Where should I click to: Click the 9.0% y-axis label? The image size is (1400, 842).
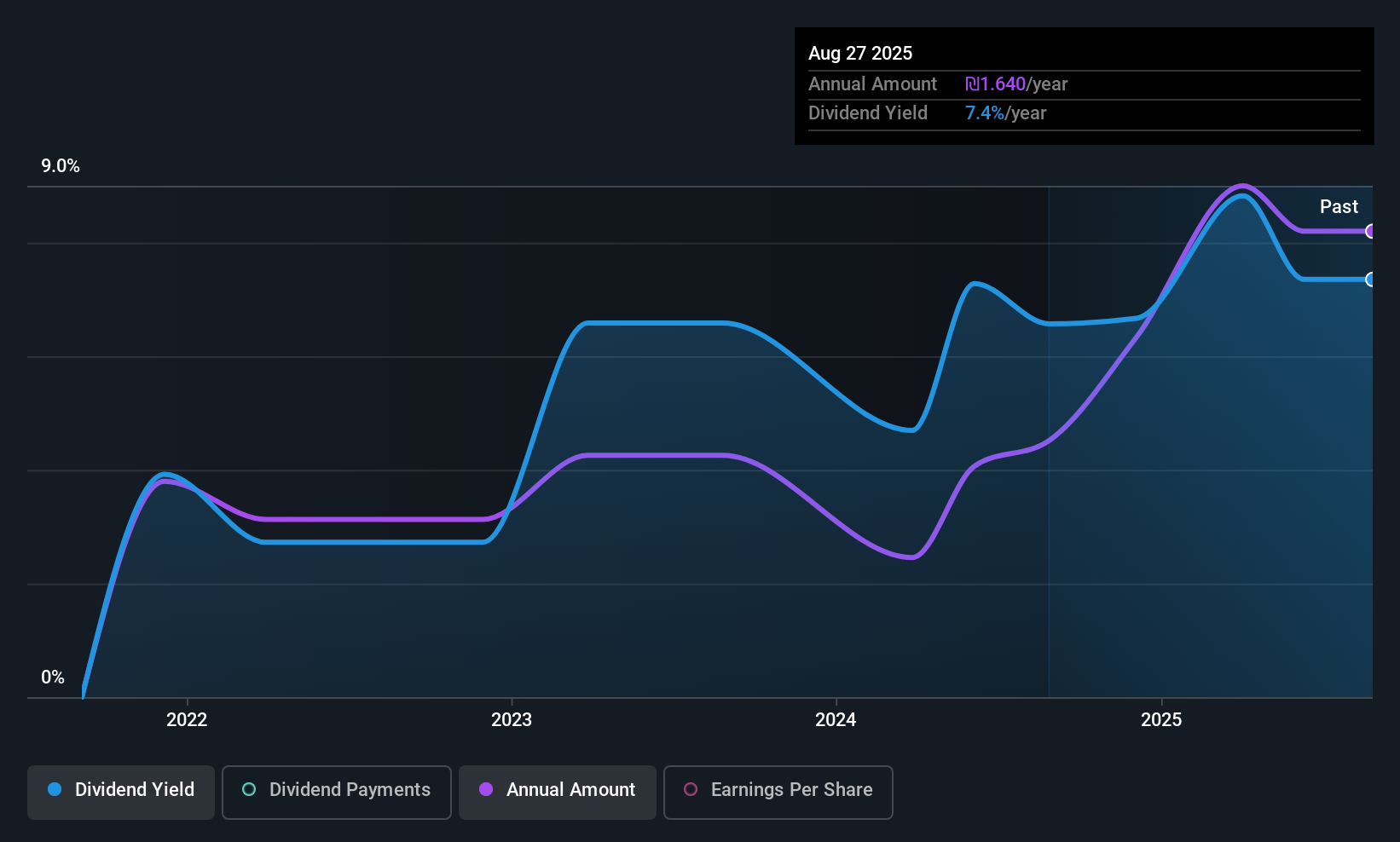coord(61,166)
